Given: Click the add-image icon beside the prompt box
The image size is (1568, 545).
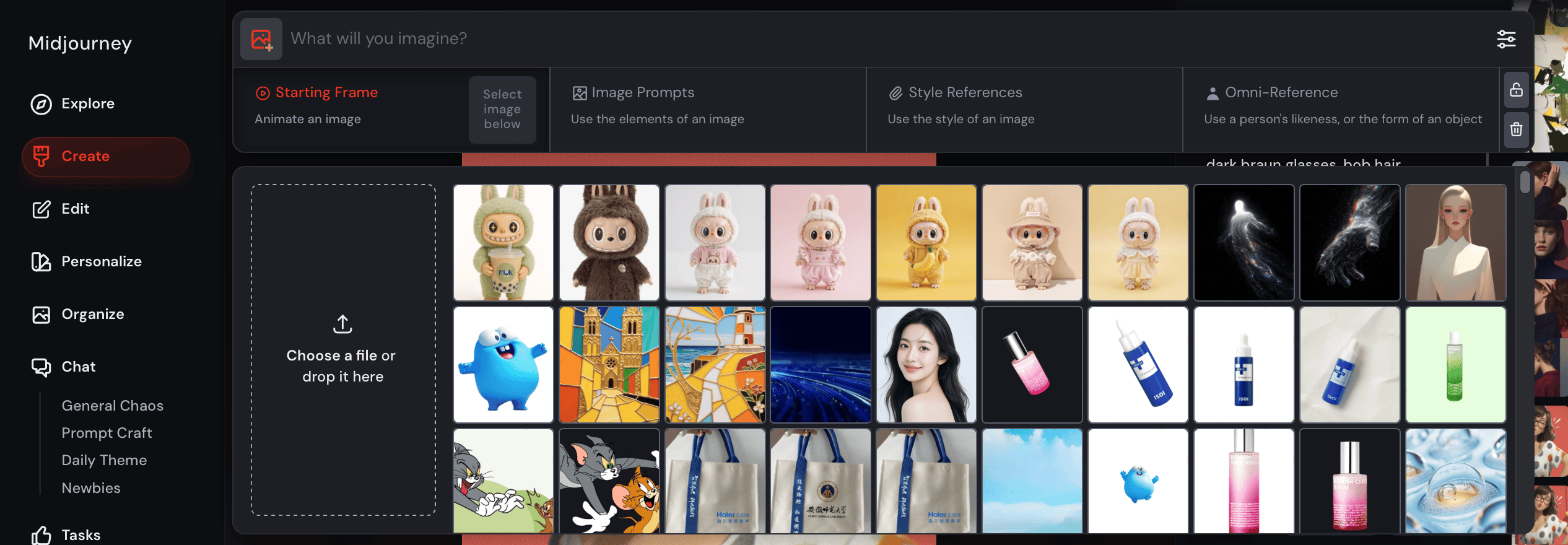Looking at the screenshot, I should pos(261,39).
